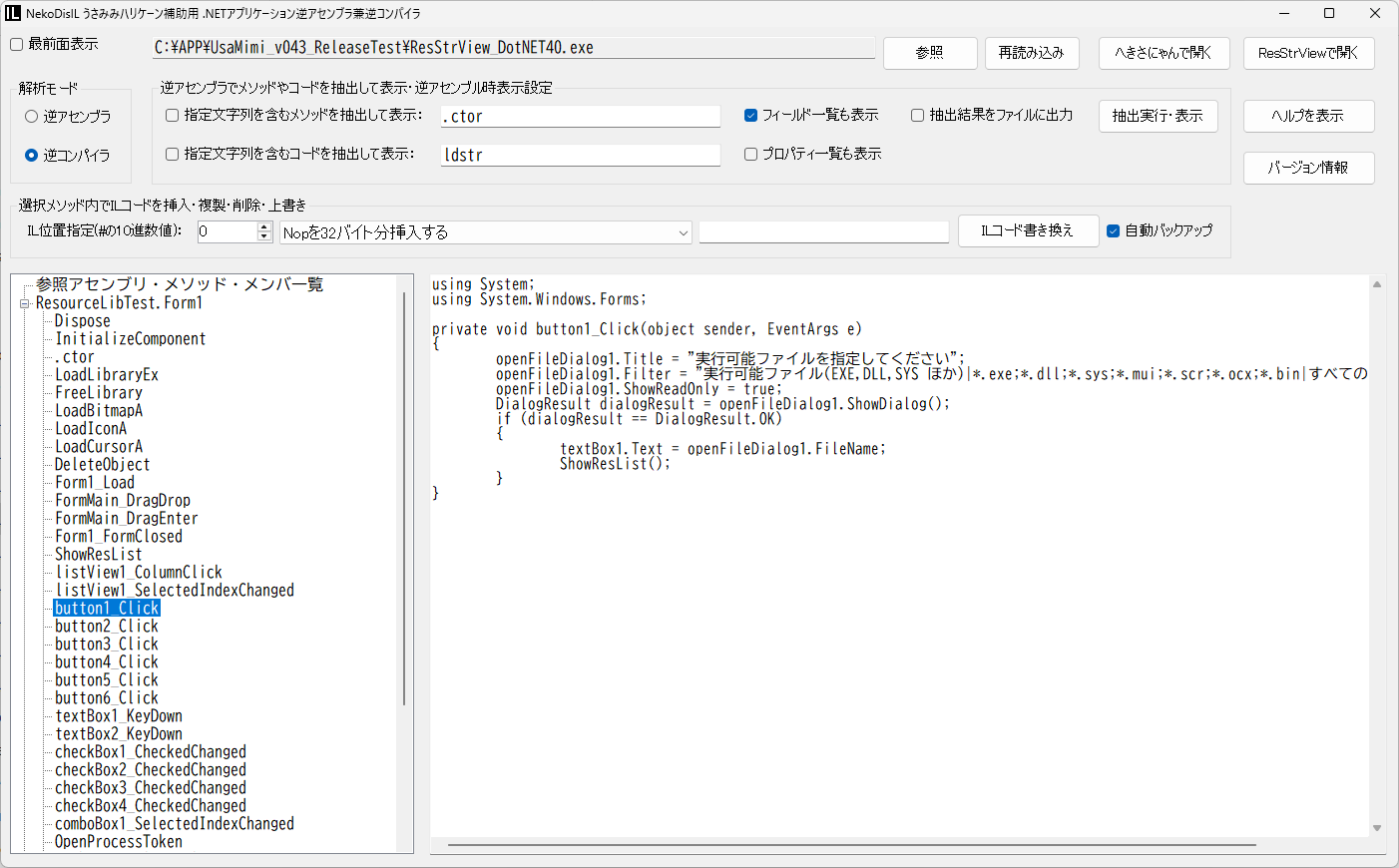The height and width of the screenshot is (868, 1399).
Task: Click the tree panel vertical scrollbar
Action: click(404, 499)
